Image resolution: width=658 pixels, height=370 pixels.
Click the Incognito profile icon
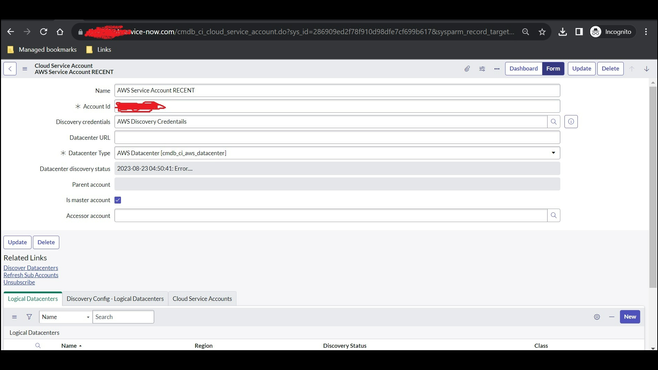point(611,31)
